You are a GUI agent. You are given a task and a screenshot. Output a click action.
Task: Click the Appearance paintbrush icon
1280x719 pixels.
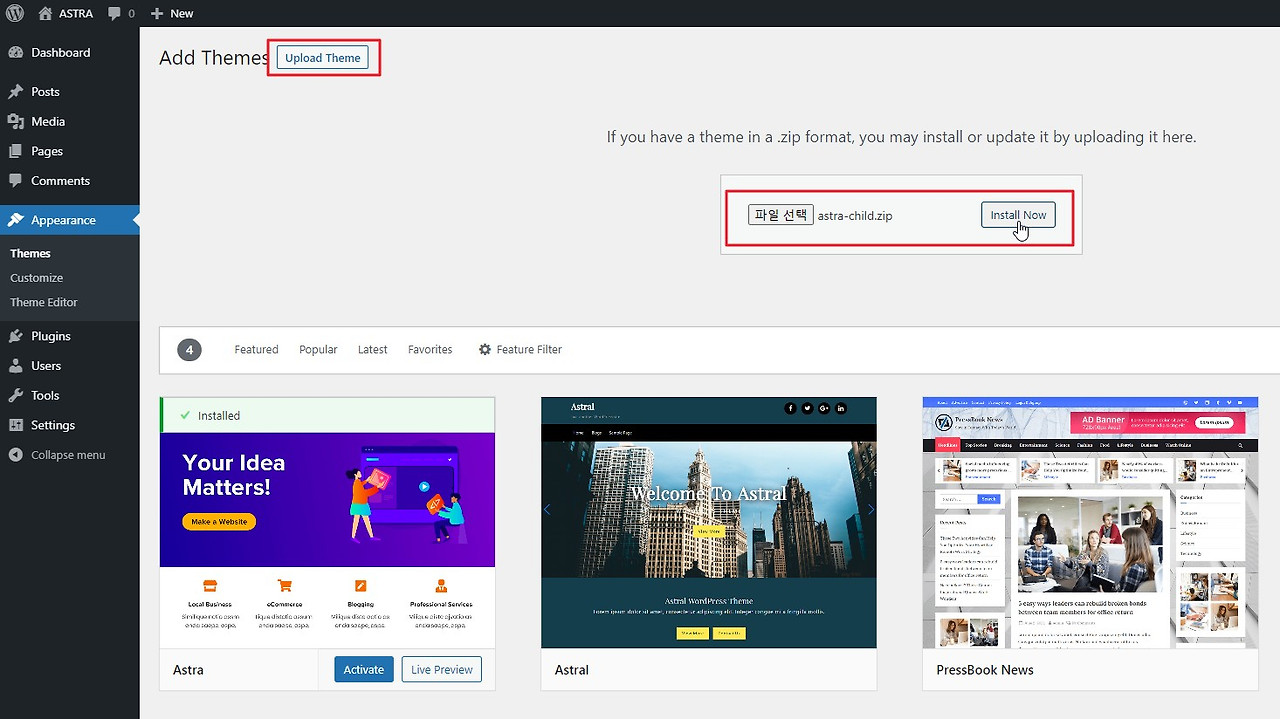(x=15, y=220)
